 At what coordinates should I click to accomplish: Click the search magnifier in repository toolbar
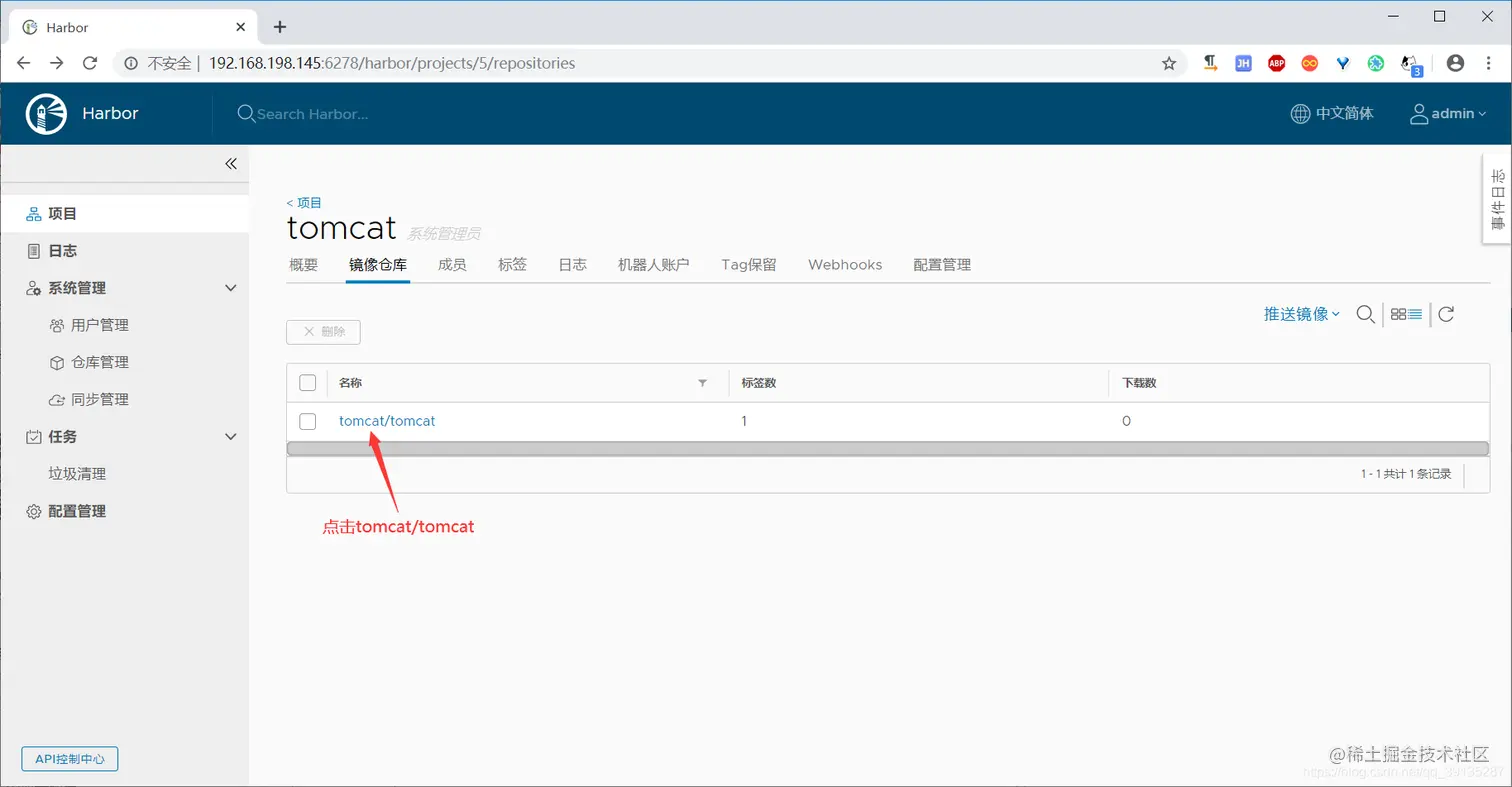(x=1365, y=314)
